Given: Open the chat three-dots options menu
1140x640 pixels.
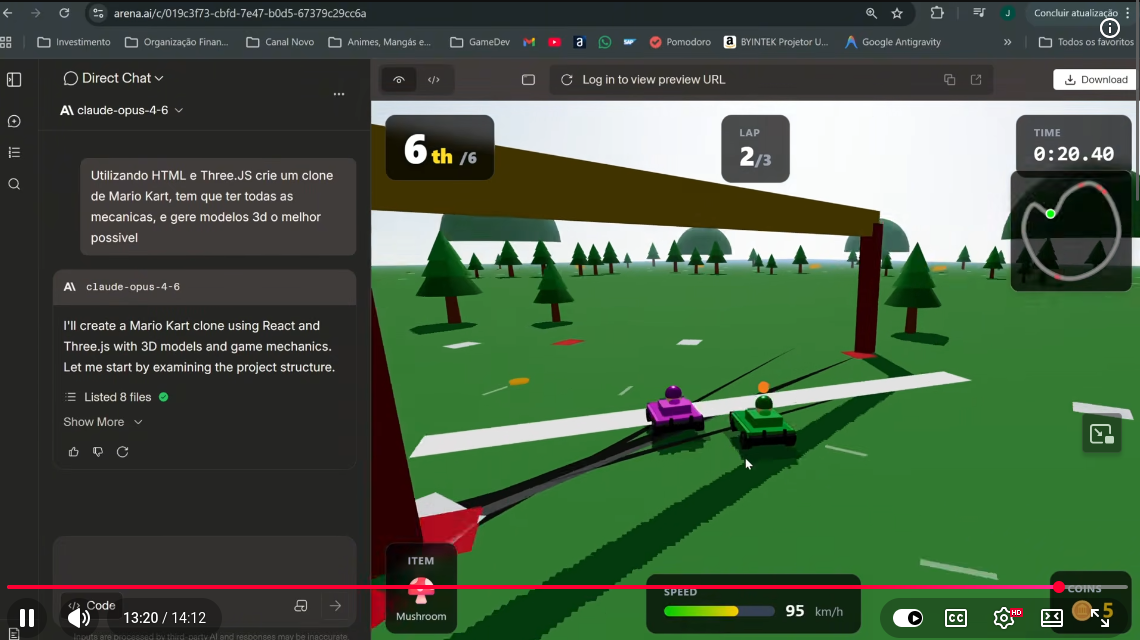Looking at the screenshot, I should click(x=339, y=94).
